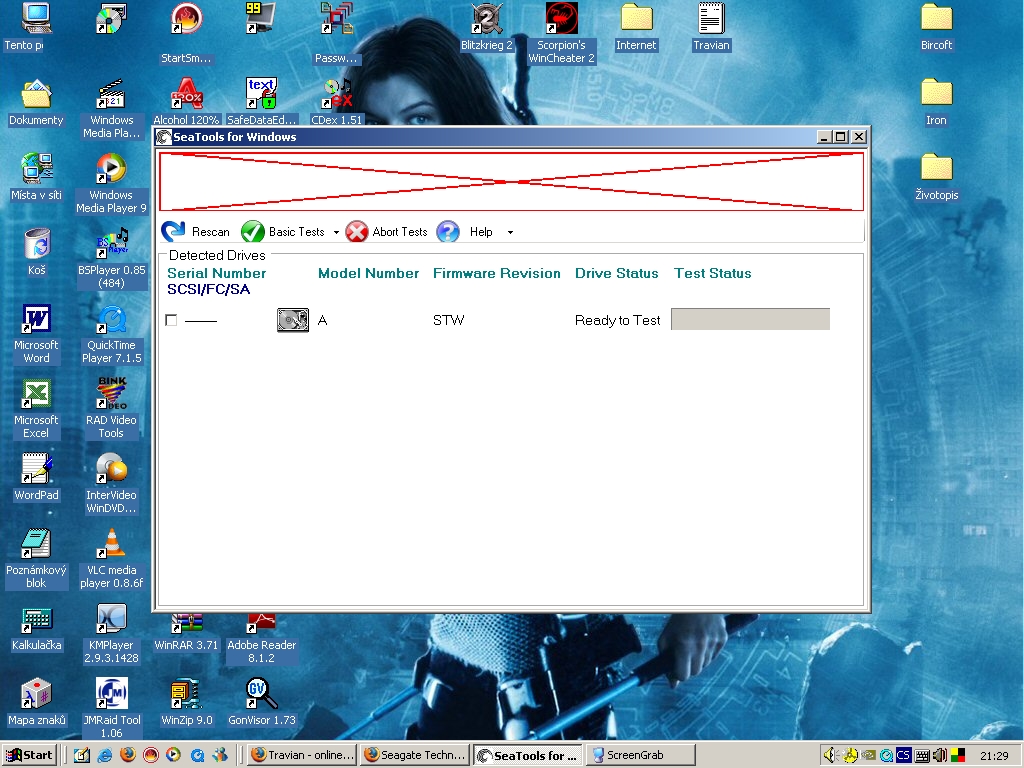Click the SeaTools for Windows taskbar button
Screen dimensions: 1024x768
(528, 756)
